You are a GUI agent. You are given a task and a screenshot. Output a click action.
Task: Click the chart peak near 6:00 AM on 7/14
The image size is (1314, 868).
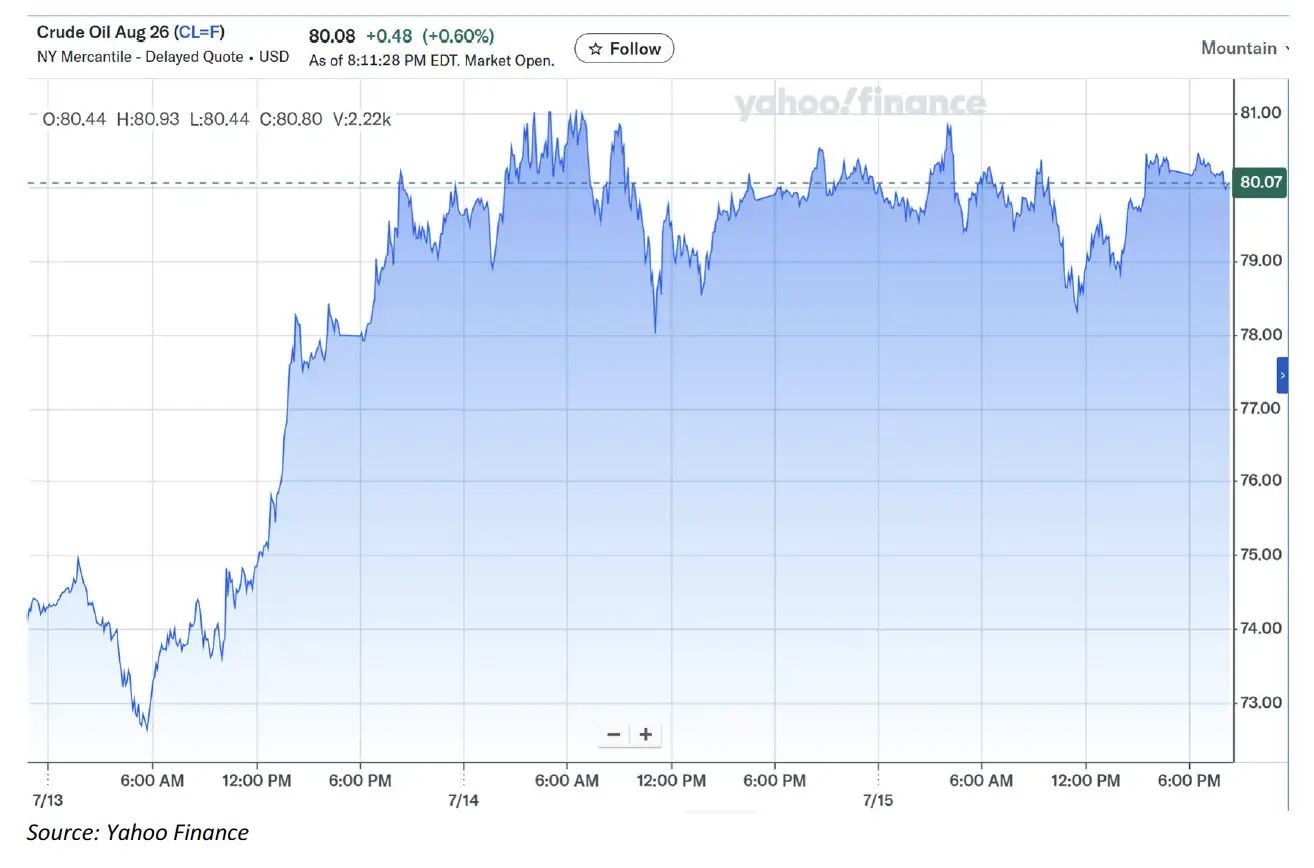[x=578, y=113]
